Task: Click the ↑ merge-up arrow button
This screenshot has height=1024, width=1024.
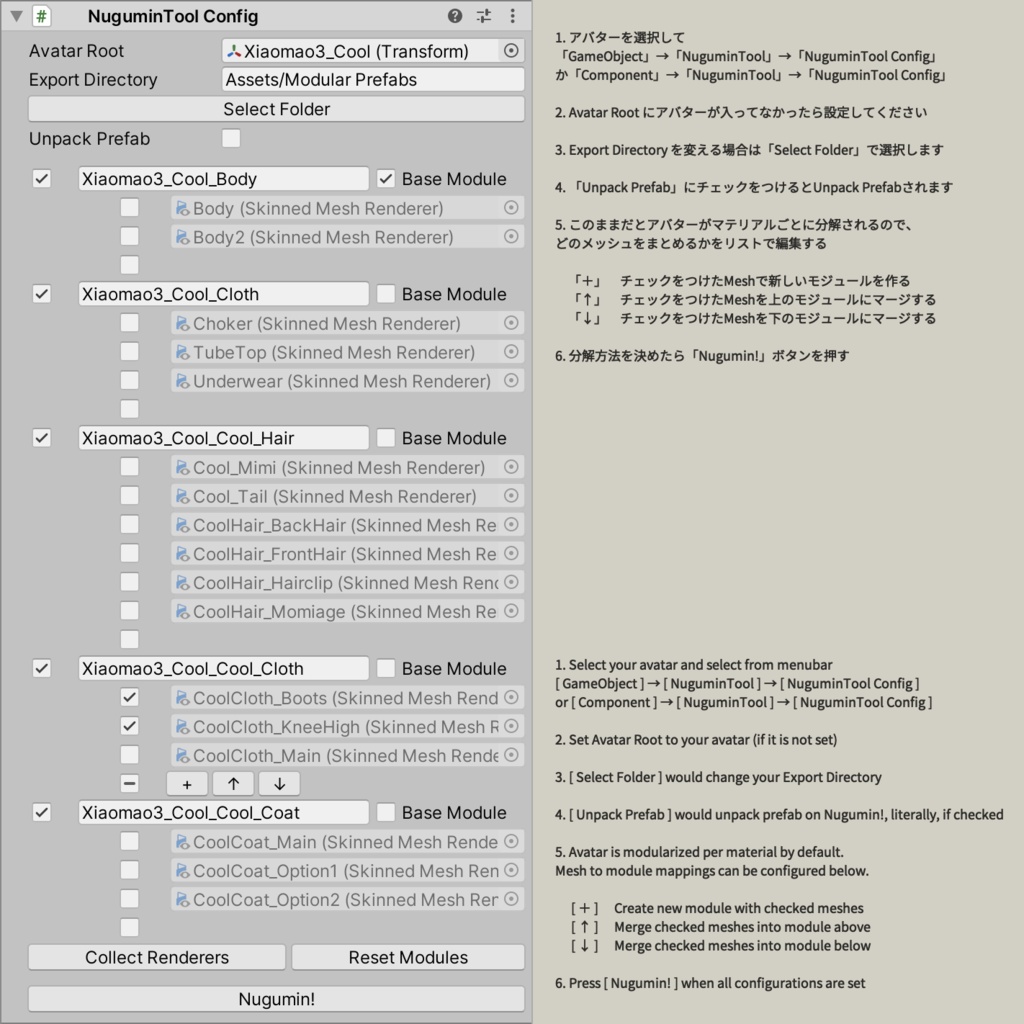Action: pos(231,784)
